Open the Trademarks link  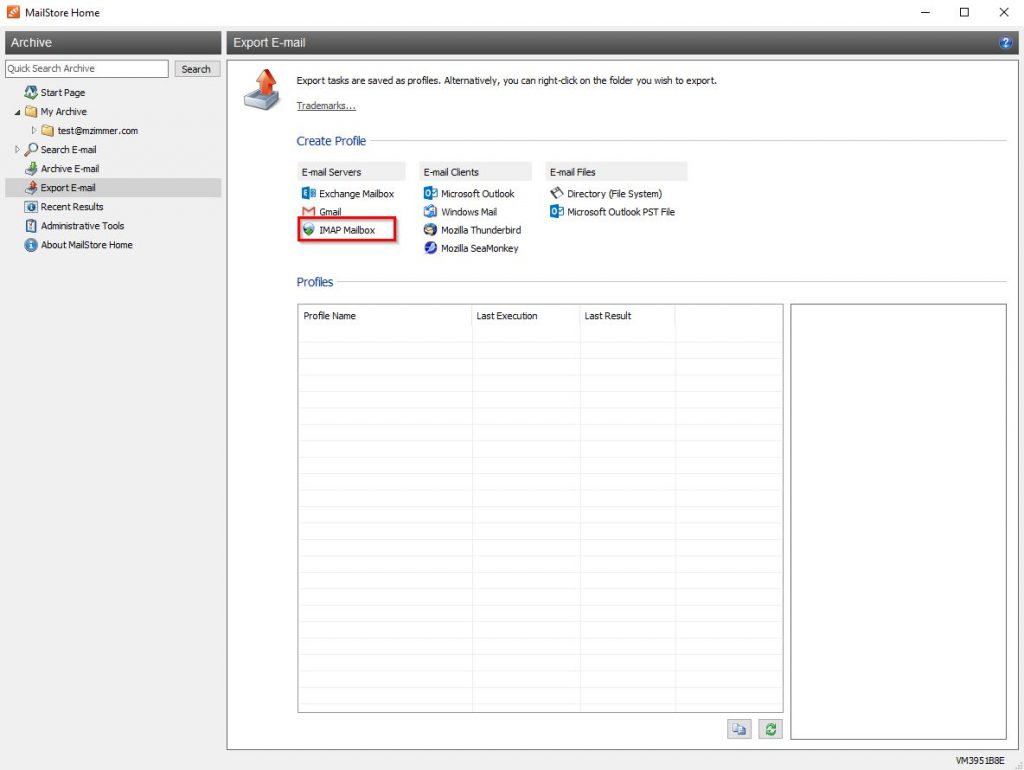coord(326,106)
